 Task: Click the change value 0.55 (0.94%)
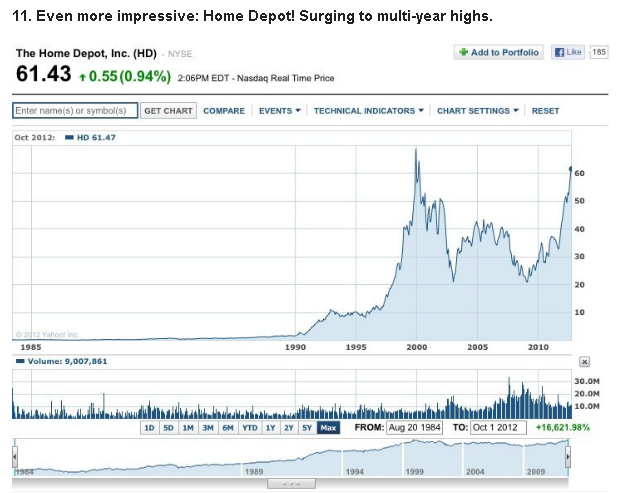(125, 76)
